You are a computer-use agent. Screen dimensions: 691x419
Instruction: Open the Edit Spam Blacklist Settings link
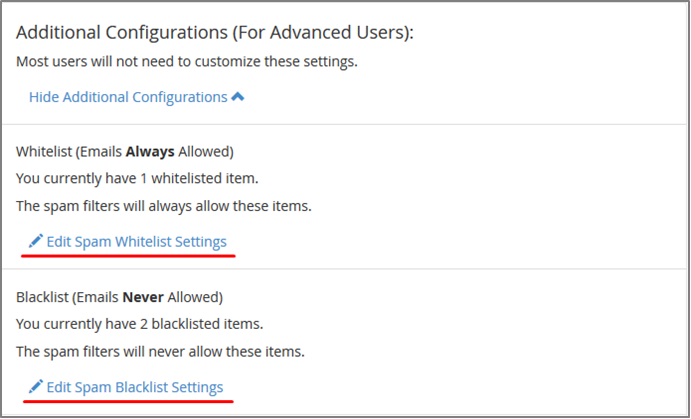[135, 387]
